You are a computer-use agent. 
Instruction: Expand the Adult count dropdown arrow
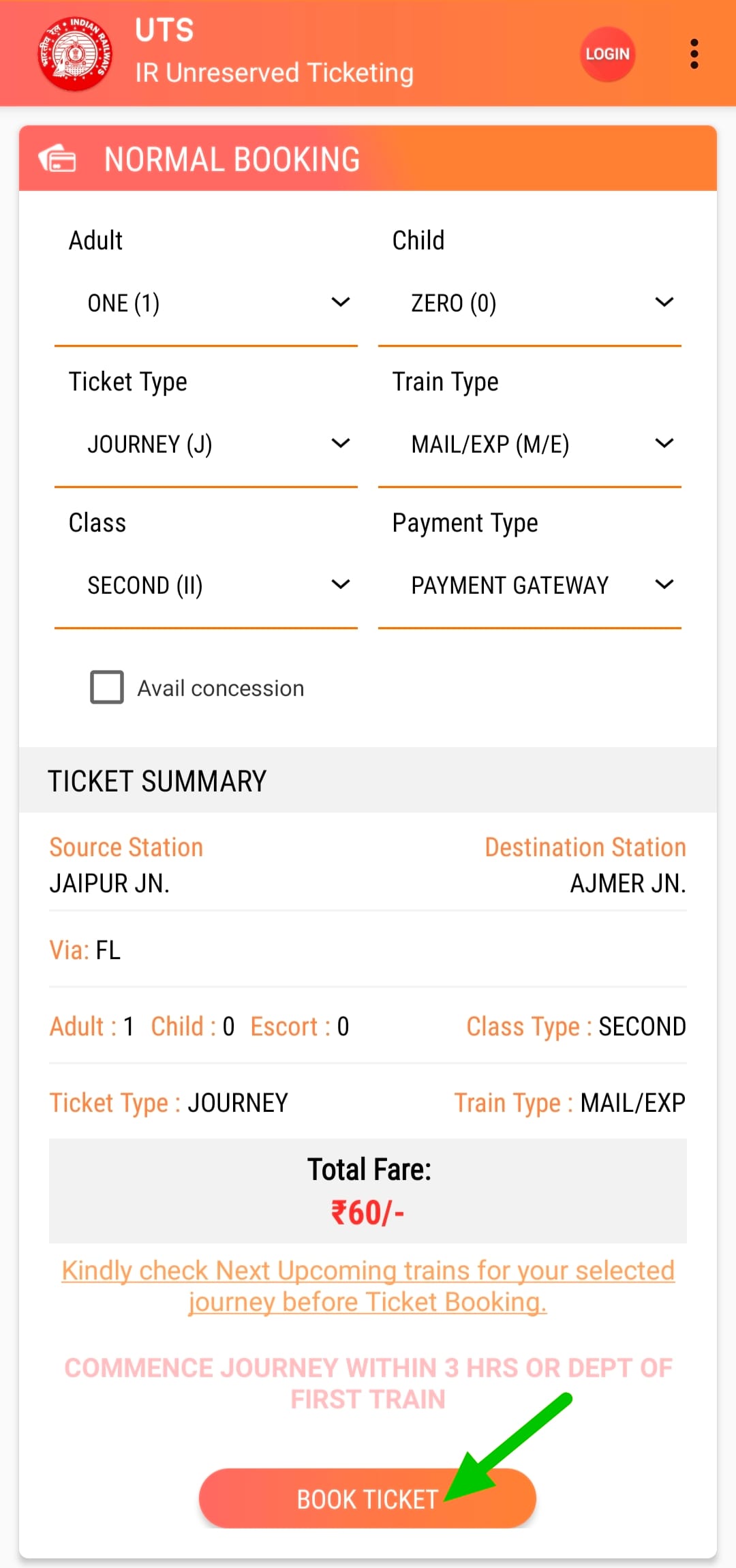click(341, 302)
